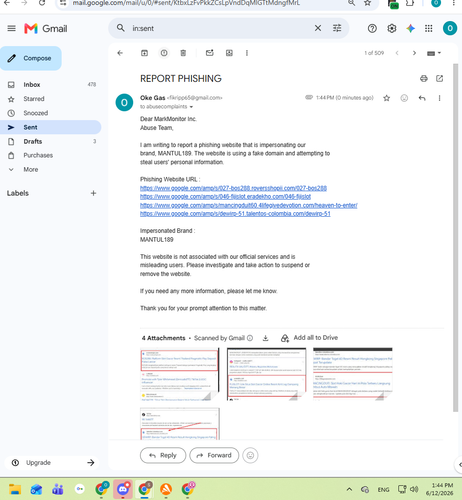Expand the side panel arrow
This screenshot has width=462, height=500.
coord(459,464)
